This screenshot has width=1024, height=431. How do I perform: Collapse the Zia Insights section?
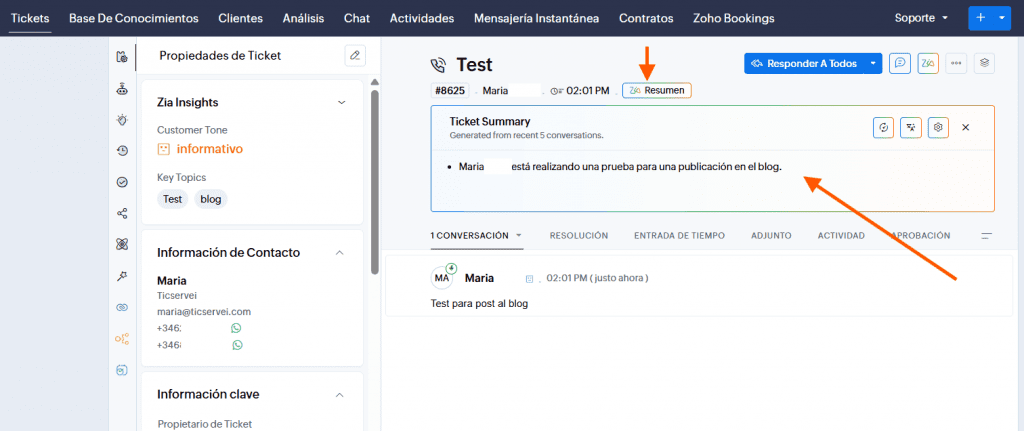[x=341, y=102]
